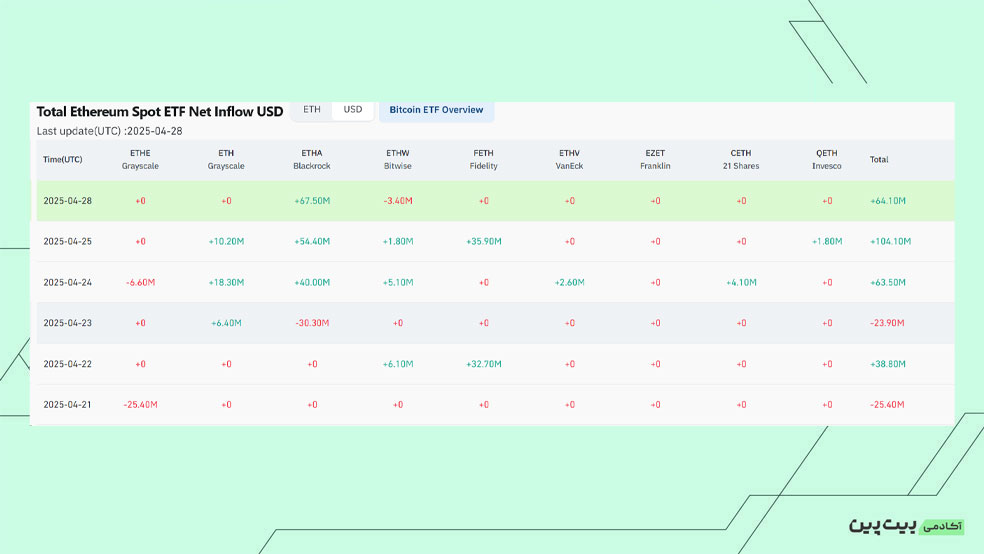Click the CETH 21 Shares column header

point(741,159)
